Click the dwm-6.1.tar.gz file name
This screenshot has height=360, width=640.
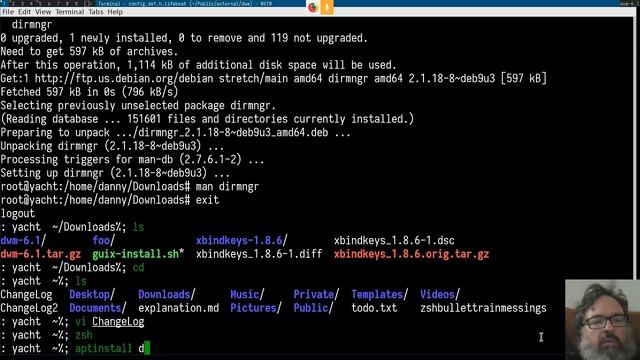tap(40, 254)
